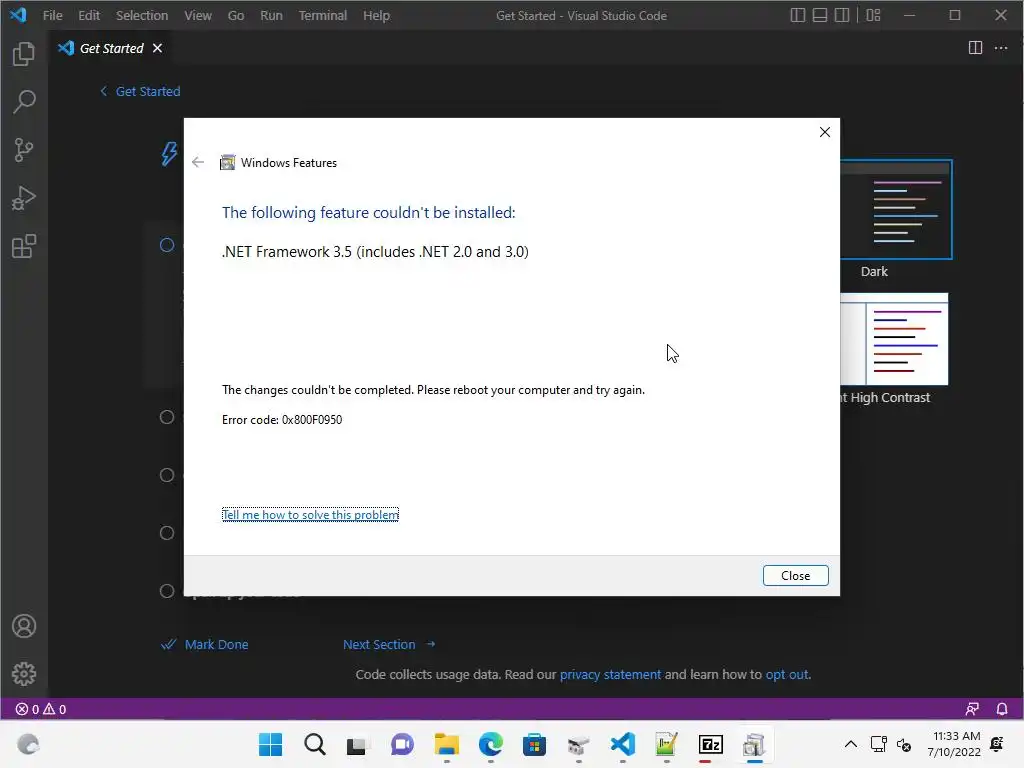Open the Manage gear icon

point(24,673)
